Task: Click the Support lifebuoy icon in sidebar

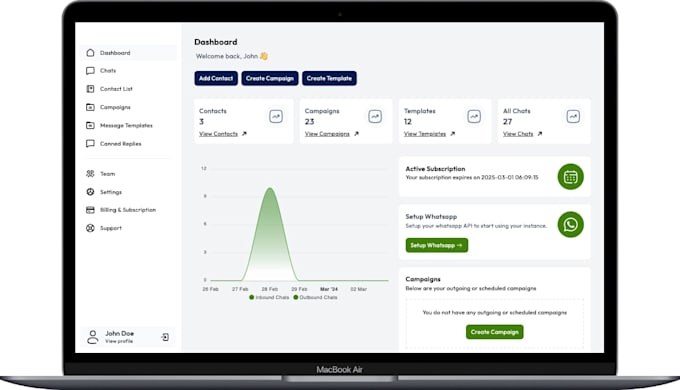Action: tap(90, 228)
